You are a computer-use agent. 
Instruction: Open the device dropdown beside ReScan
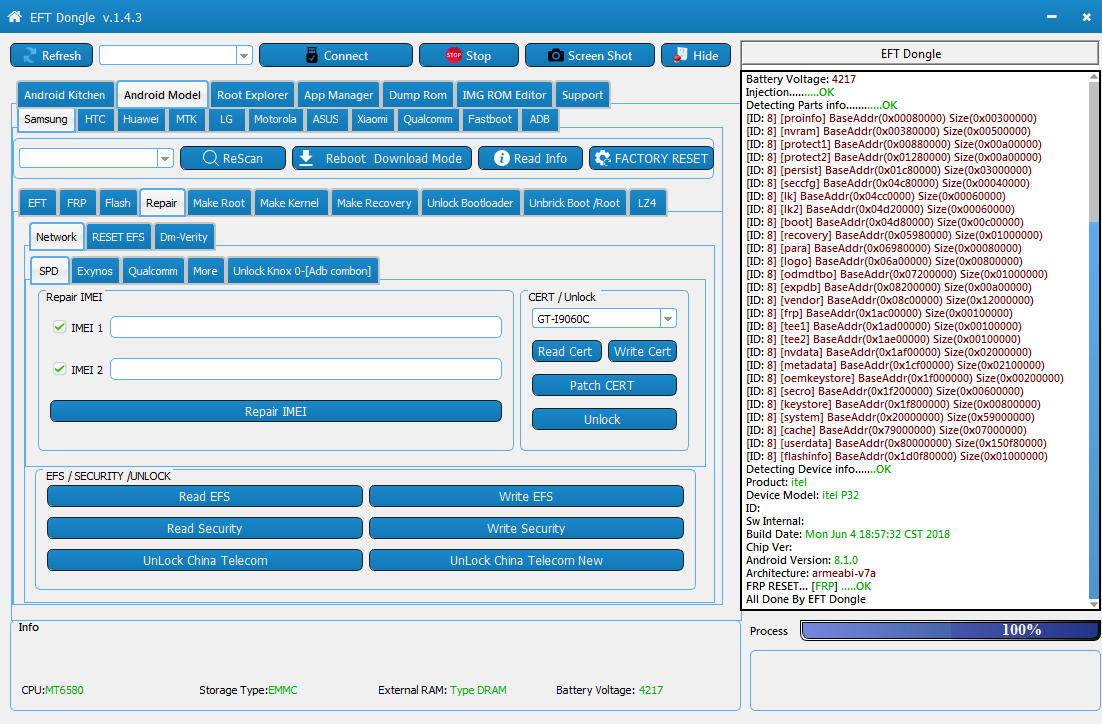[165, 158]
